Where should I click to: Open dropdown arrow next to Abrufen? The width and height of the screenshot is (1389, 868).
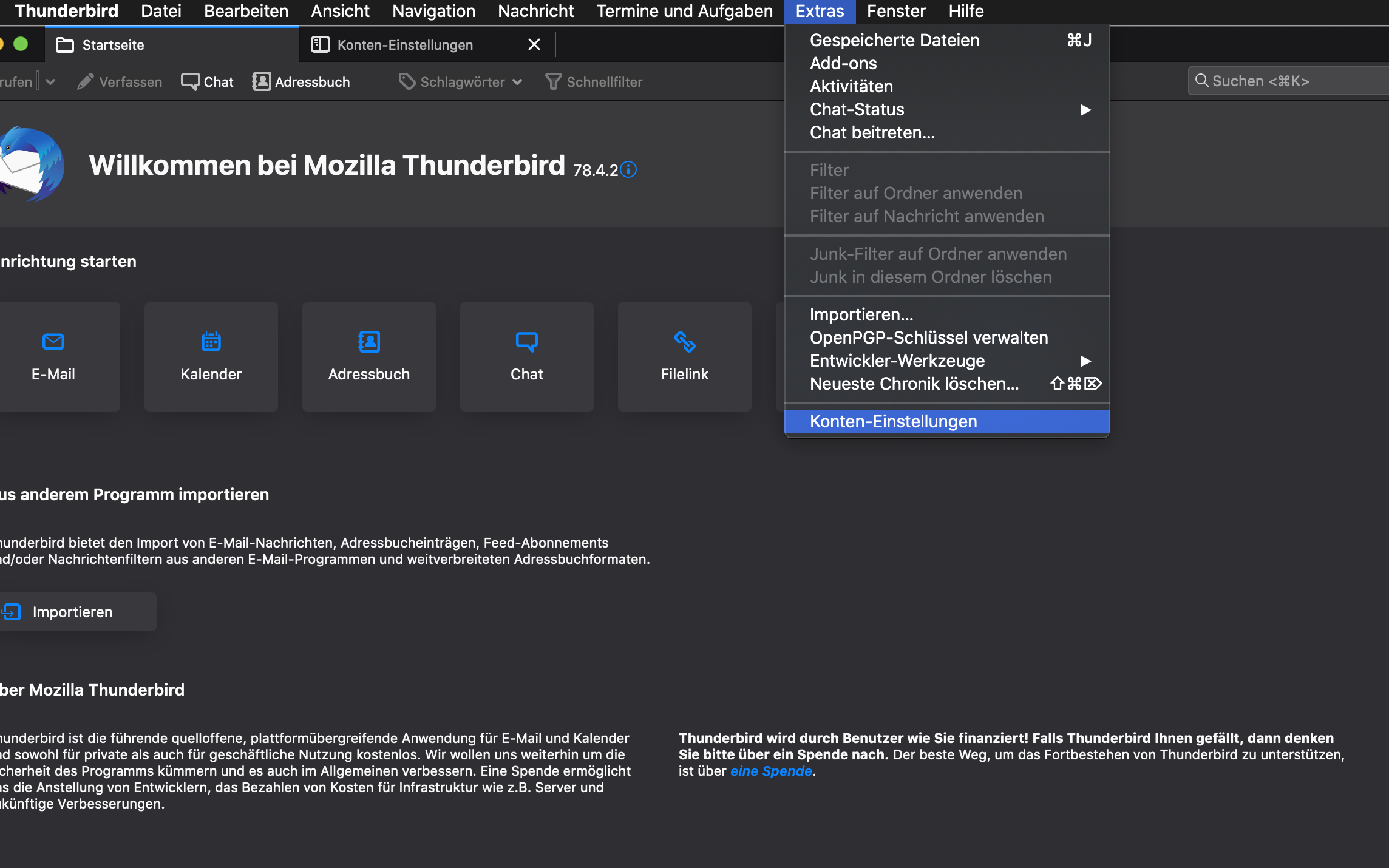(50, 81)
